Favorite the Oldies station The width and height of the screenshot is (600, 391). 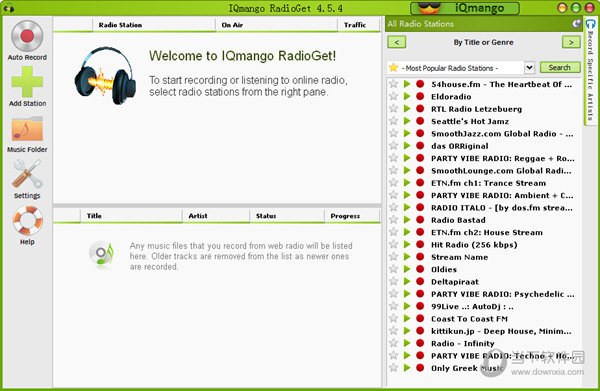coord(393,269)
